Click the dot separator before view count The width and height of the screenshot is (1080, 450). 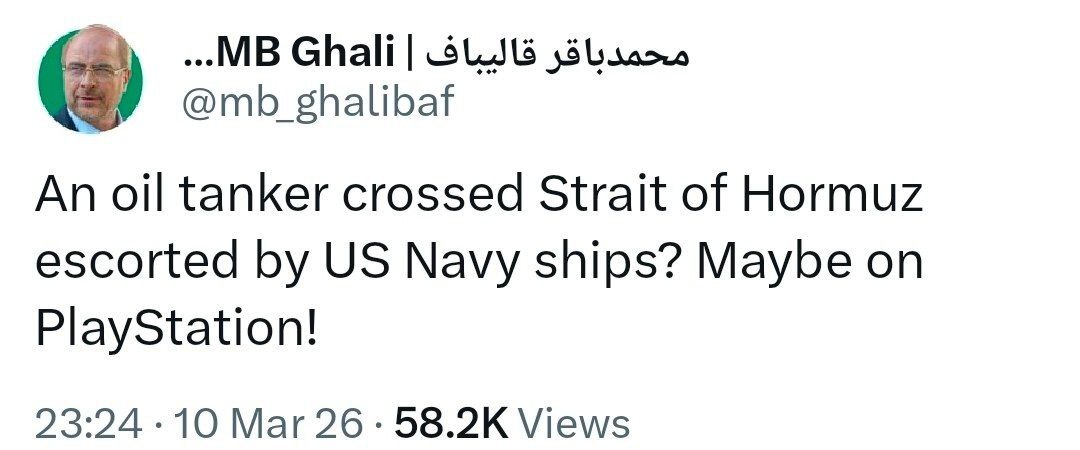tap(380, 423)
